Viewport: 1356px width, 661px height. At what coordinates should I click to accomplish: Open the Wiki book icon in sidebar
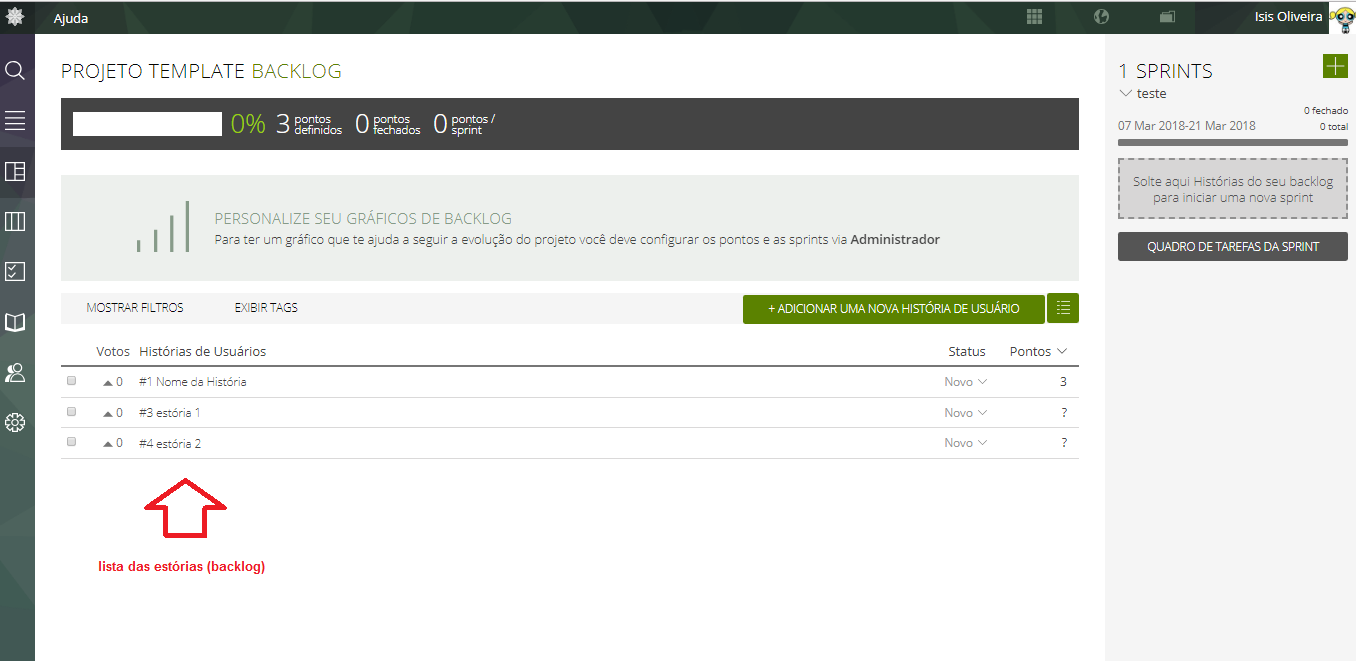15,322
